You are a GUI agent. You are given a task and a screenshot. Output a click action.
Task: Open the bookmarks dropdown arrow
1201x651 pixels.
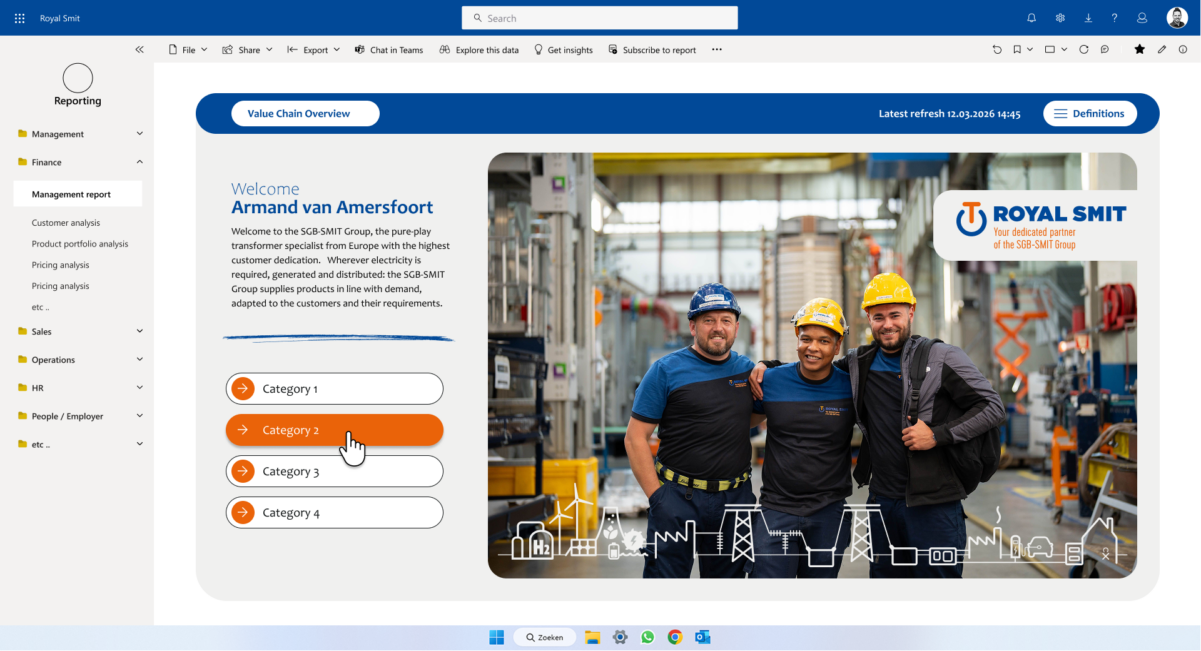[x=1030, y=50]
